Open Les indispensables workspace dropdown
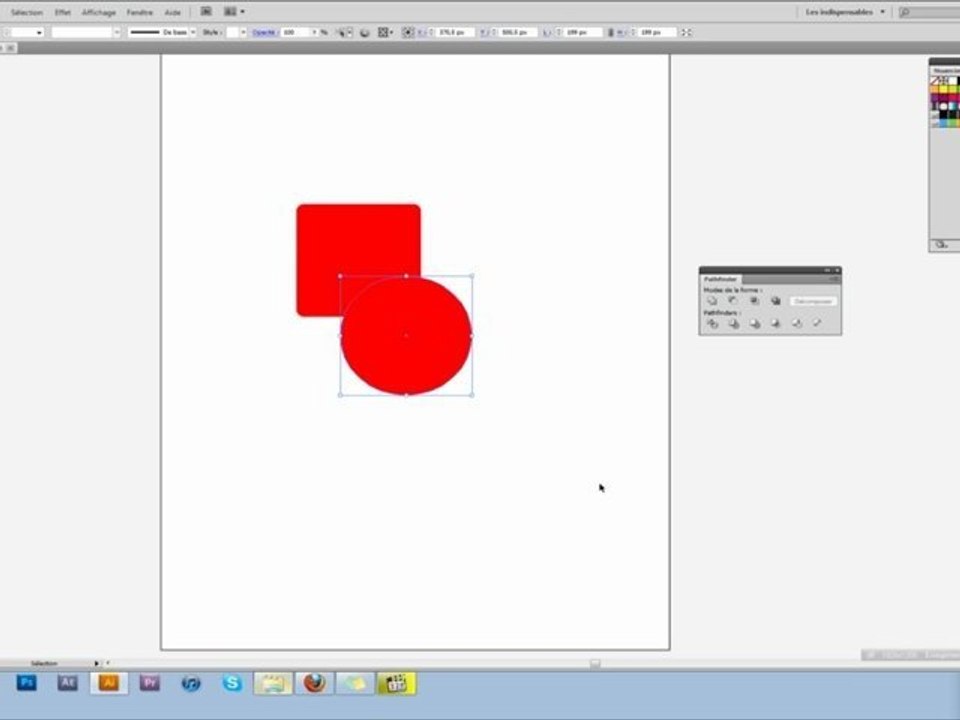 [x=844, y=12]
